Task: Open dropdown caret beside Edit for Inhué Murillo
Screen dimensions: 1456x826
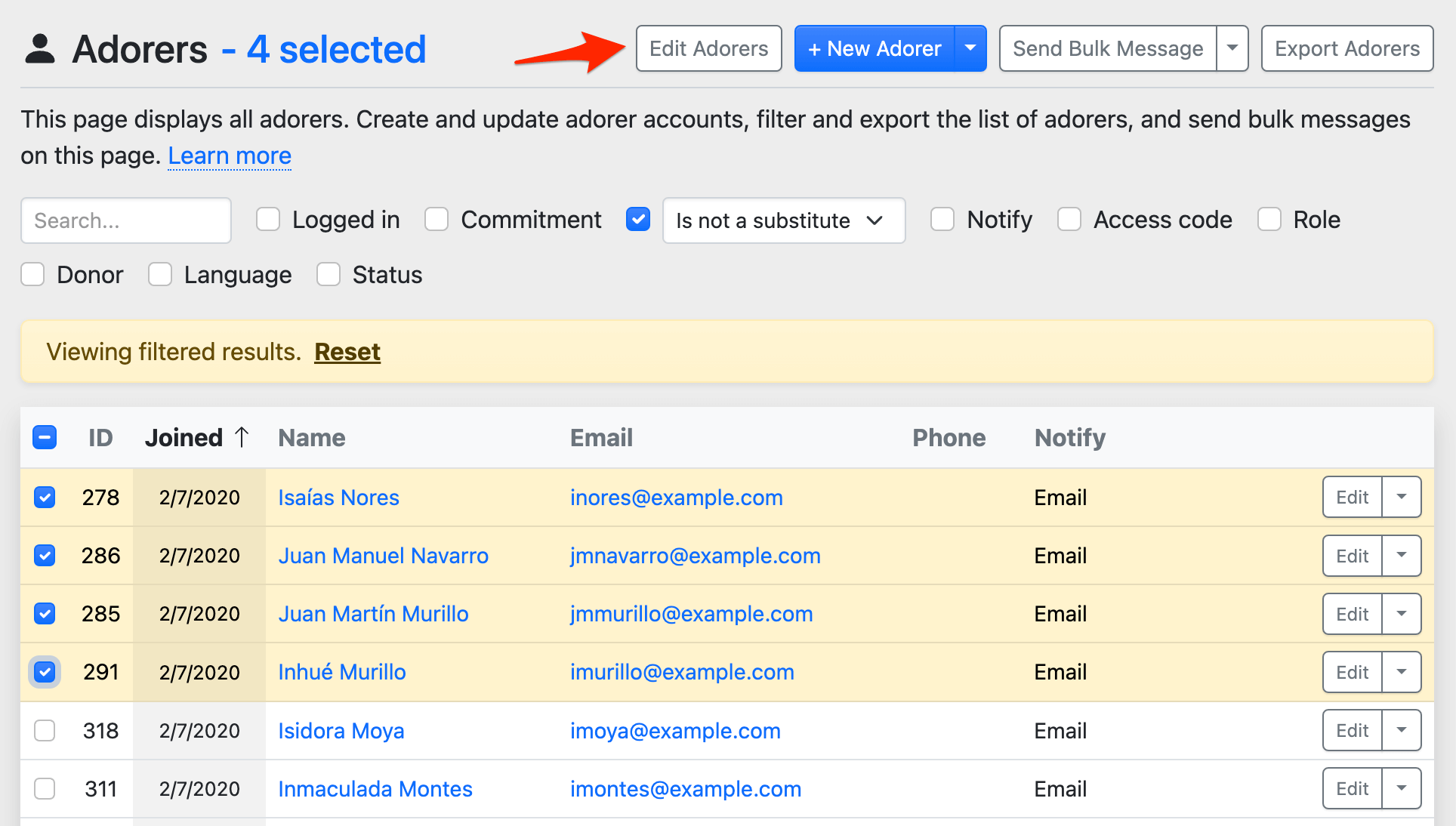Action: 1402,671
